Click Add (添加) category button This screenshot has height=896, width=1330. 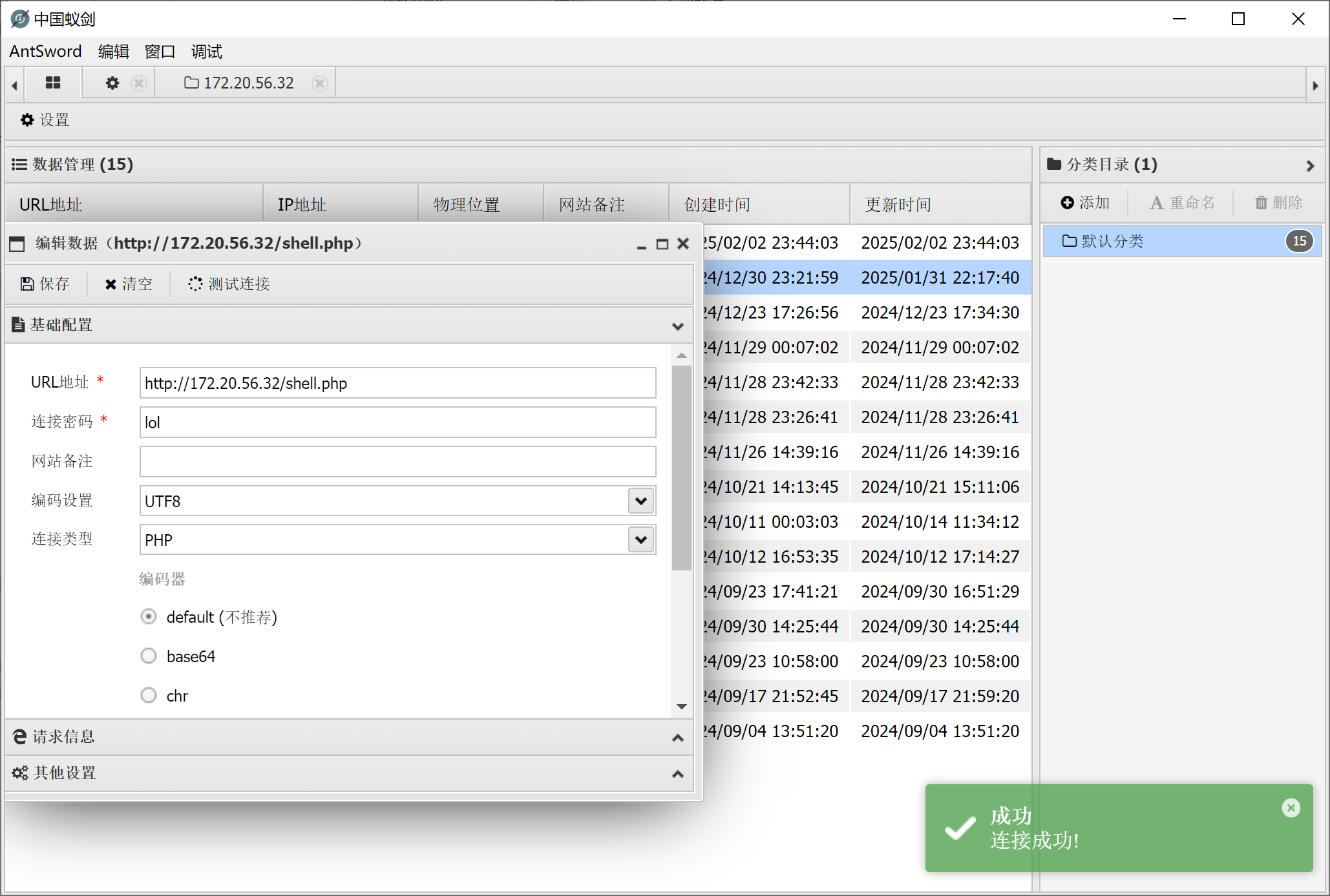click(x=1085, y=203)
